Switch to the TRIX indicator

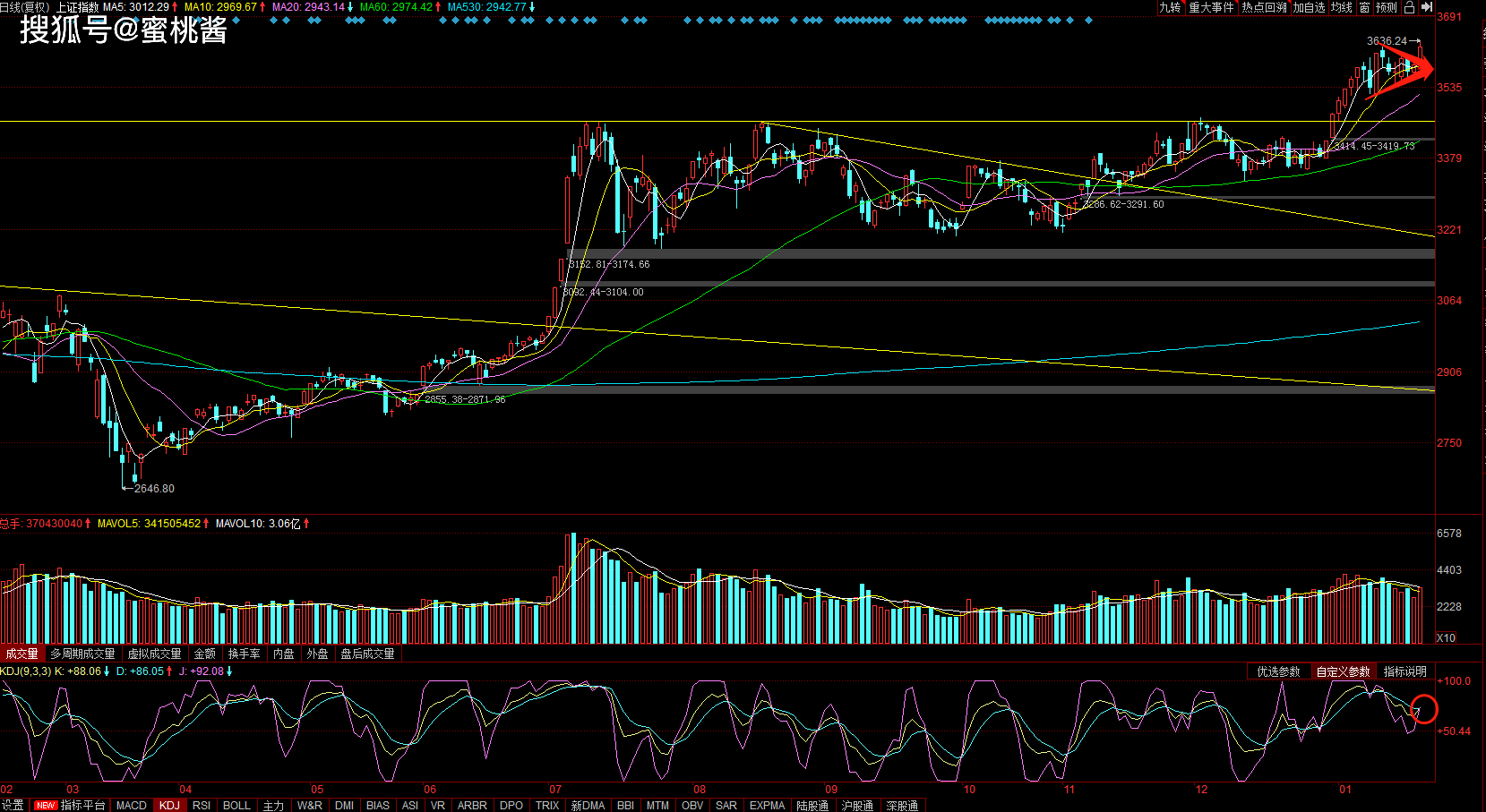pos(547,806)
